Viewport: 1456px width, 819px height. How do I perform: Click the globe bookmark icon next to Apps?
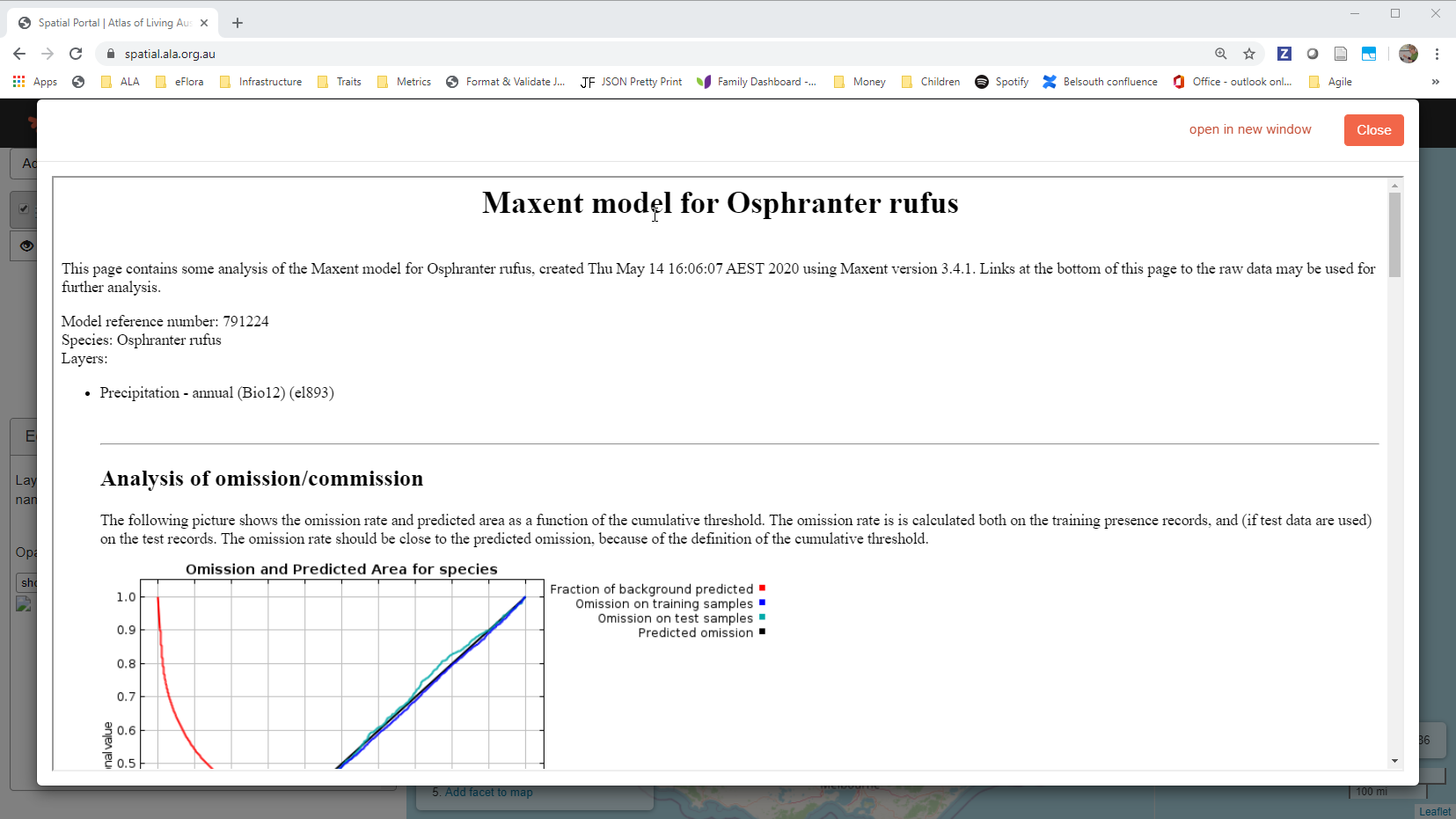tap(78, 82)
